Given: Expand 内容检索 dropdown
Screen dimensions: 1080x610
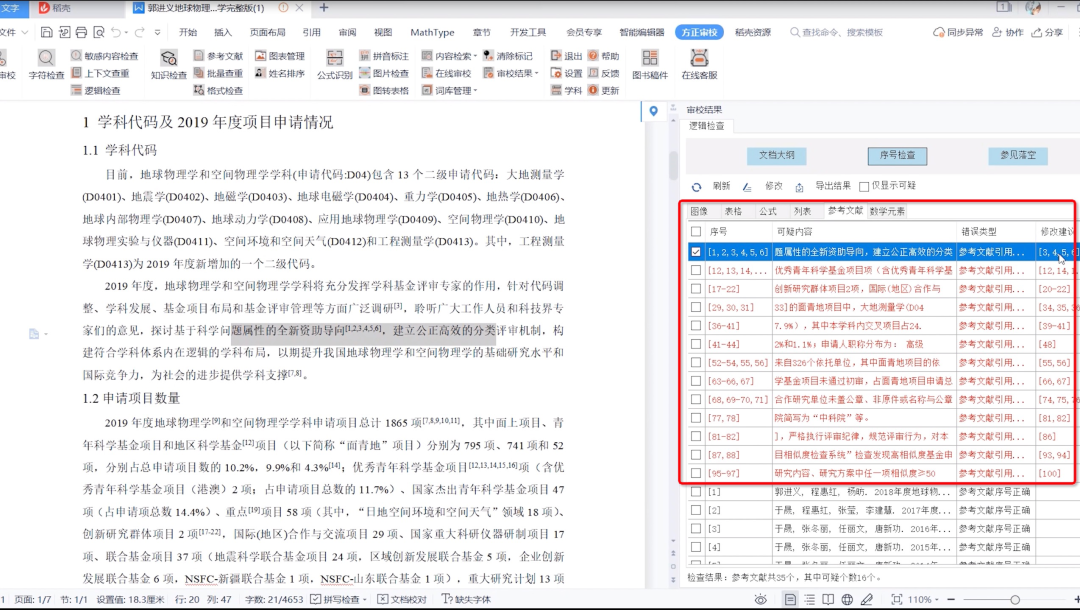Looking at the screenshot, I should (x=475, y=56).
